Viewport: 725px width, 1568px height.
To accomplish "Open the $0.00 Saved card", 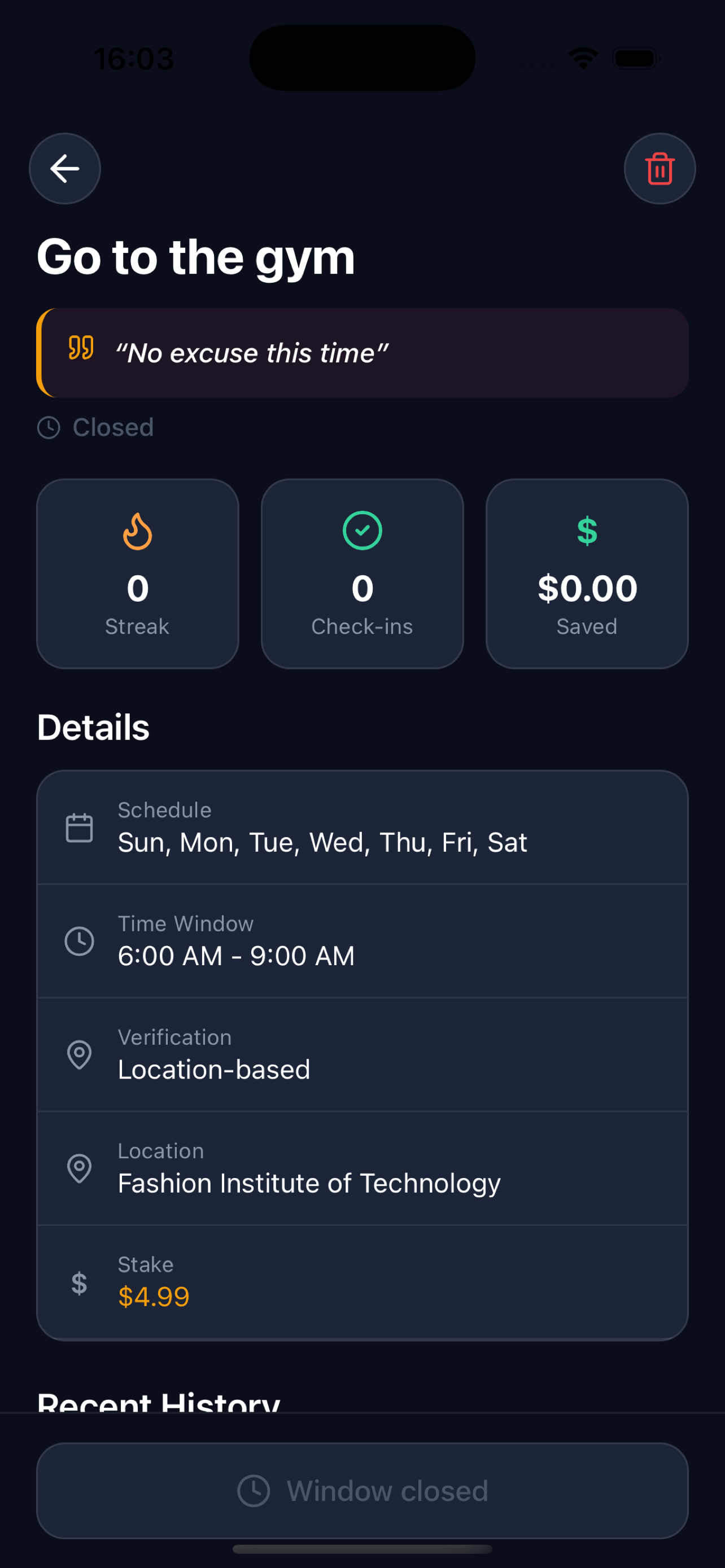I will click(587, 573).
